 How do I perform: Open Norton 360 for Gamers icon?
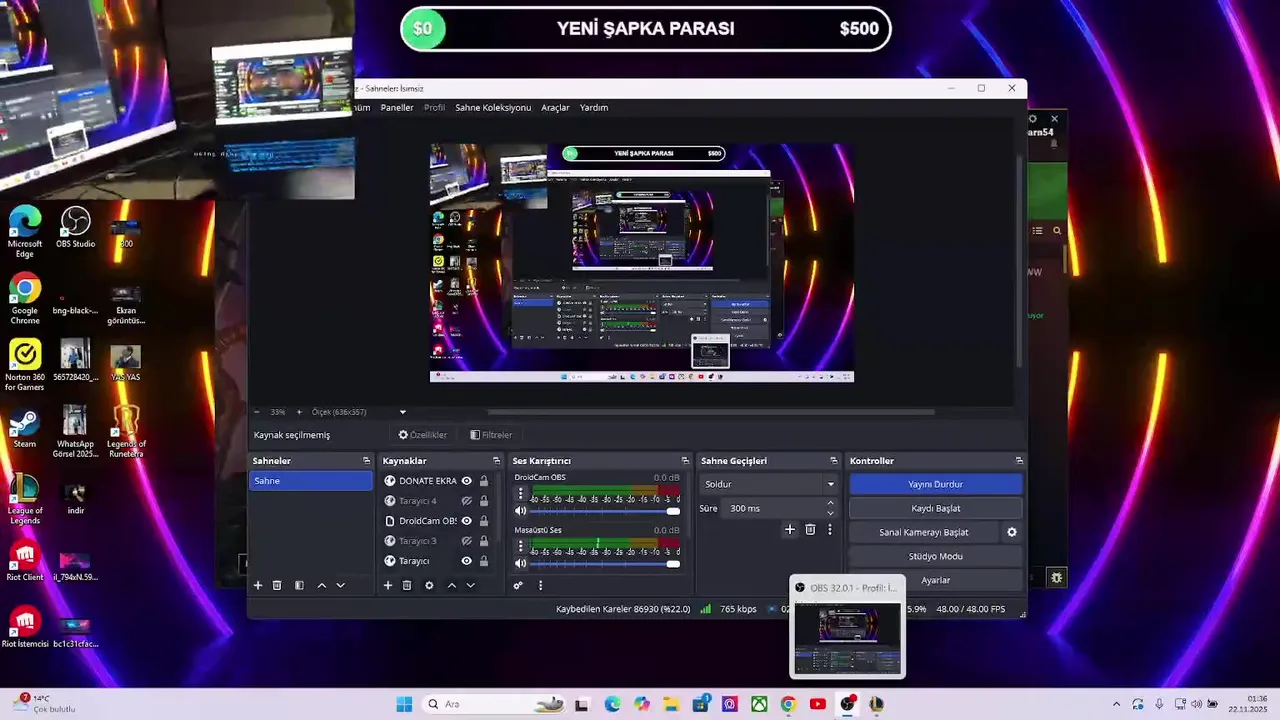click(x=25, y=365)
